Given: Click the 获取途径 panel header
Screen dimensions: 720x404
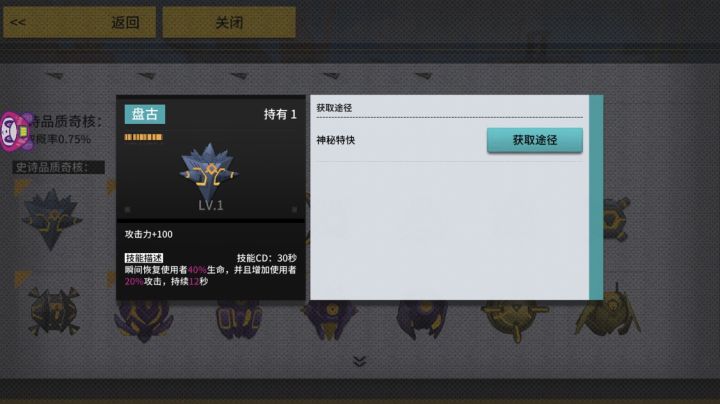Looking at the screenshot, I should [334, 108].
